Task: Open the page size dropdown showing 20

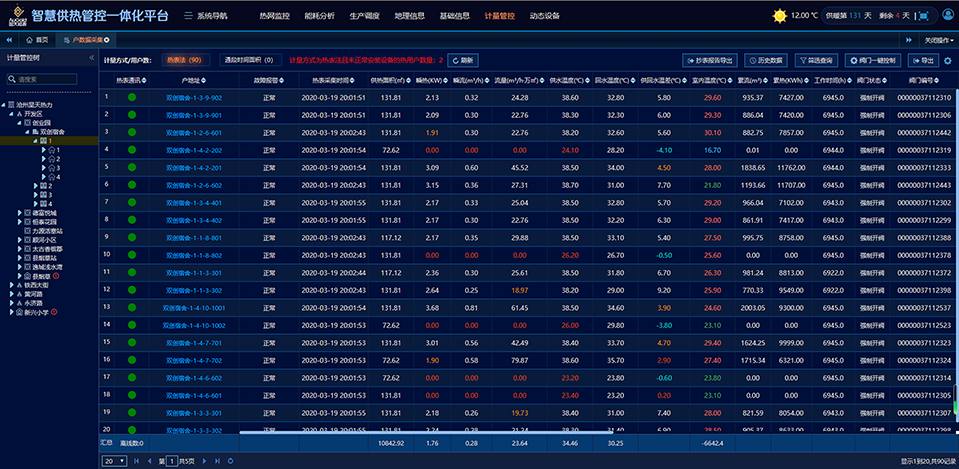Action: pos(115,460)
